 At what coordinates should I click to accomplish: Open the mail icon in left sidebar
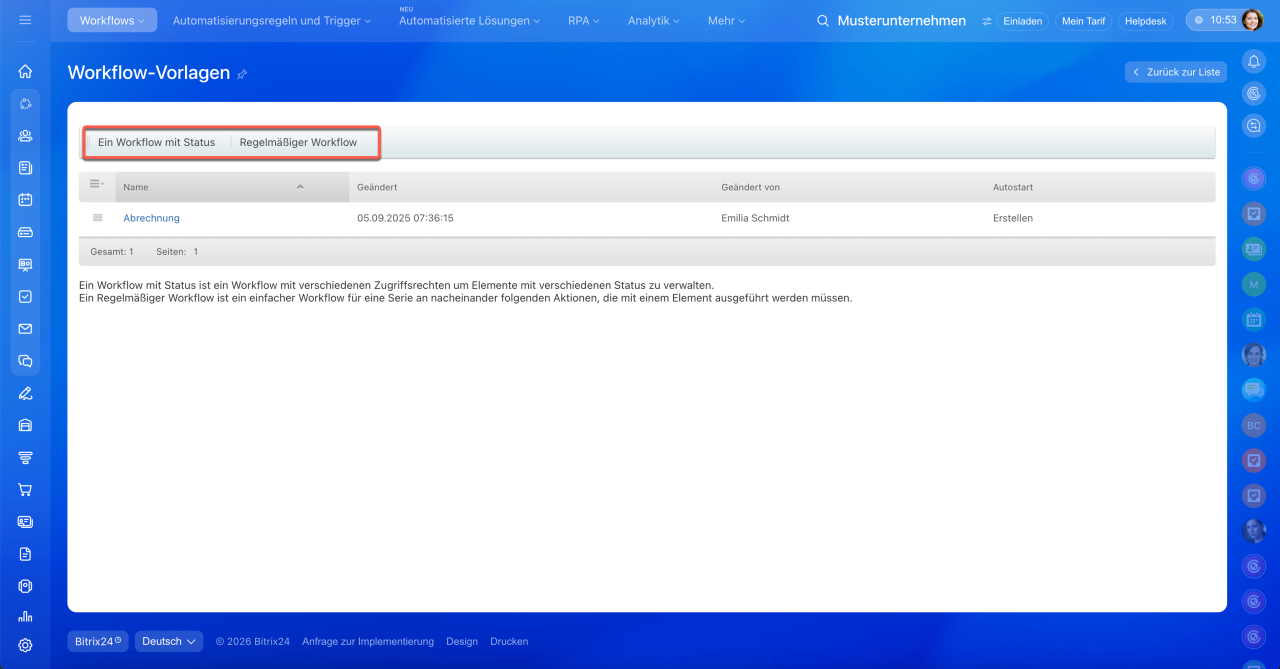point(25,329)
